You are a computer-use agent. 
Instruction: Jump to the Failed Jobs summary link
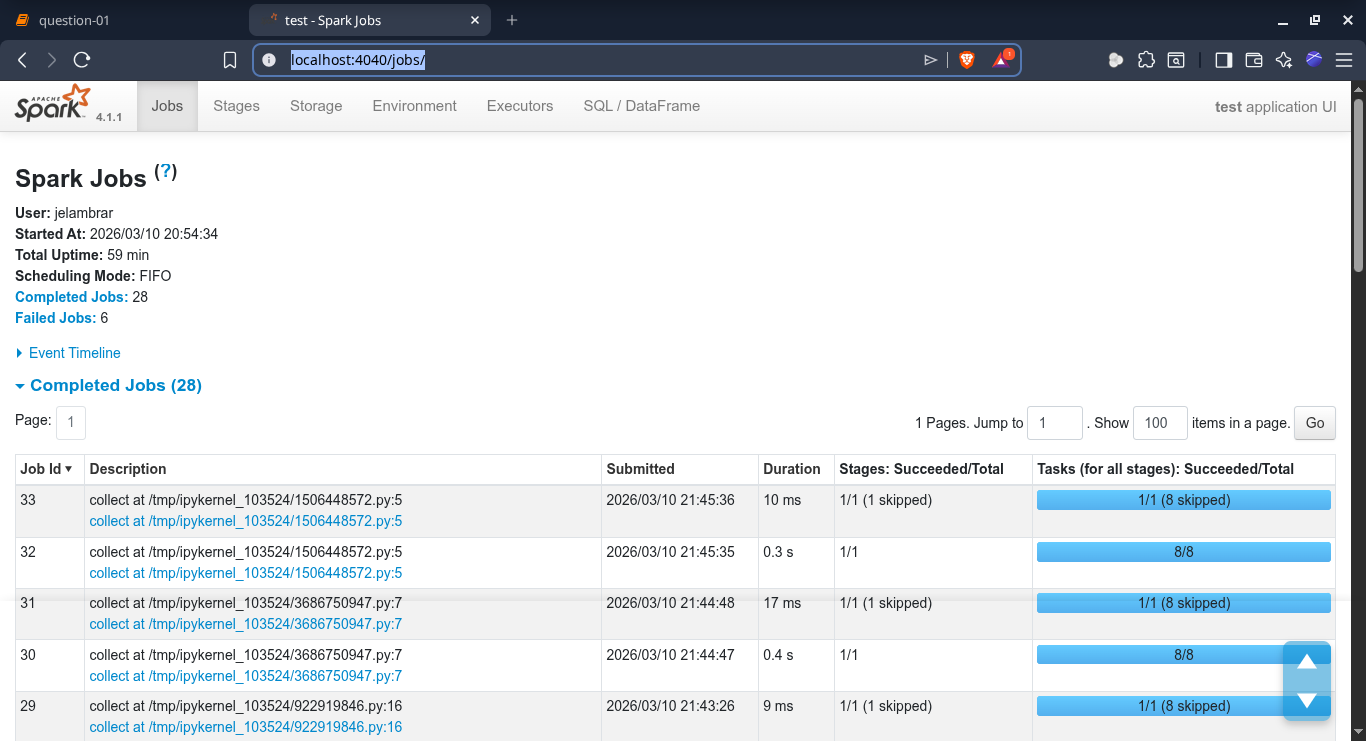tap(55, 318)
